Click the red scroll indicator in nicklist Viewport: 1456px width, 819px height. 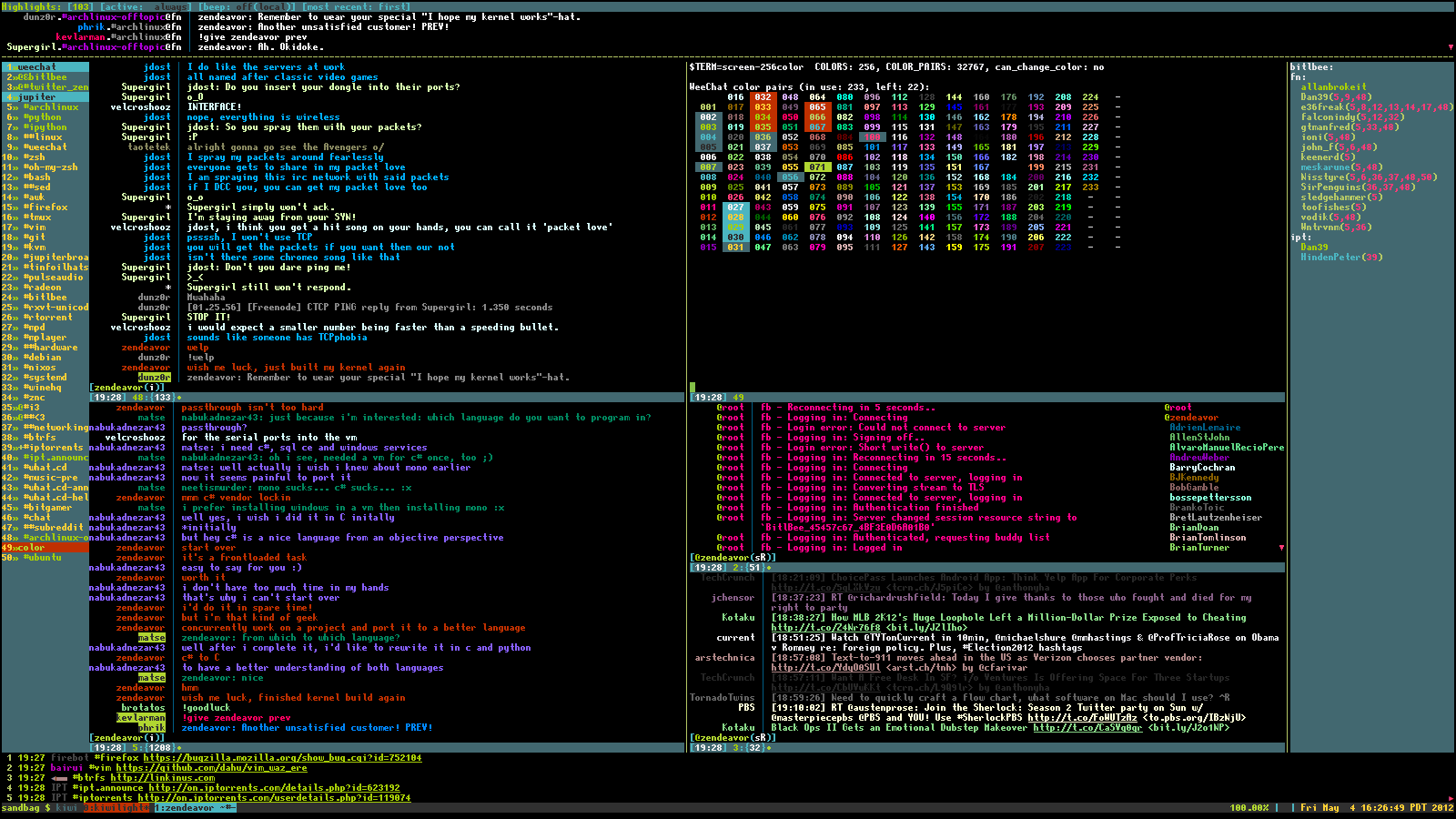click(x=1281, y=548)
